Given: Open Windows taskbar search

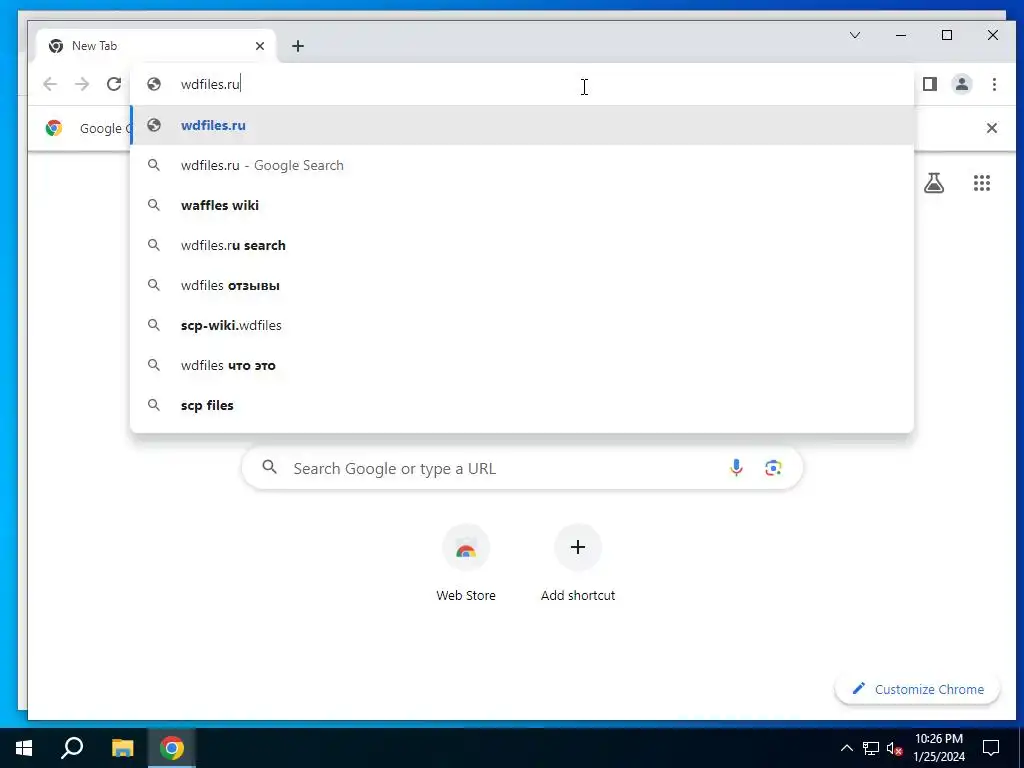Looking at the screenshot, I should pos(72,748).
